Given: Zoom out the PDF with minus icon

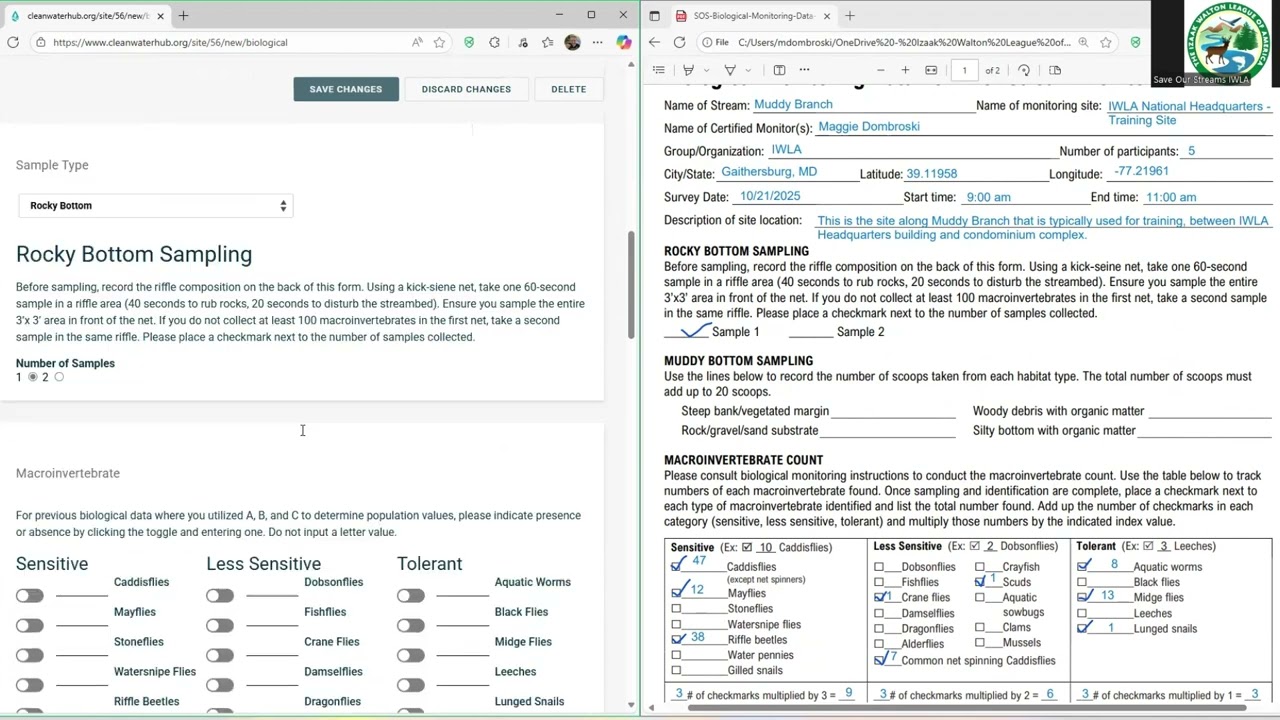Looking at the screenshot, I should [x=880, y=70].
